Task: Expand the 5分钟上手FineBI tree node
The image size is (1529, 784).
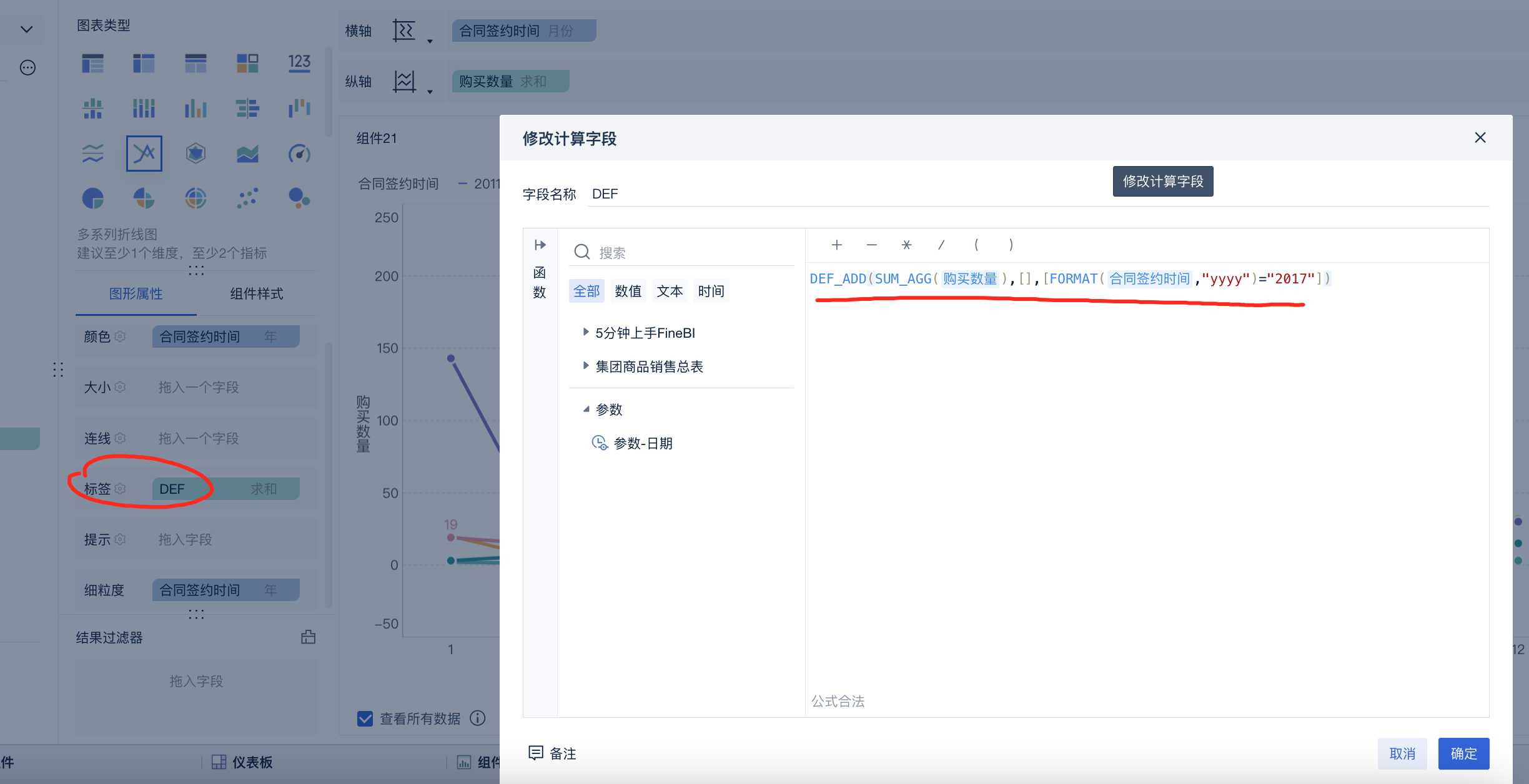Action: [585, 332]
